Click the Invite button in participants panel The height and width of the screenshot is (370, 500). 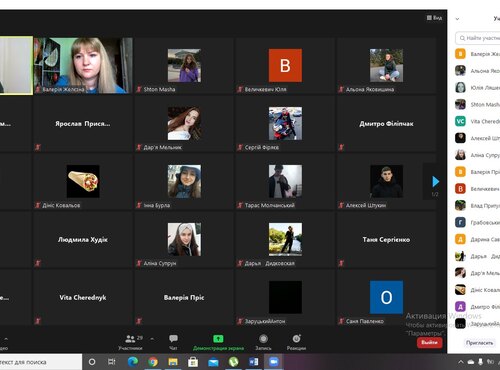click(479, 343)
